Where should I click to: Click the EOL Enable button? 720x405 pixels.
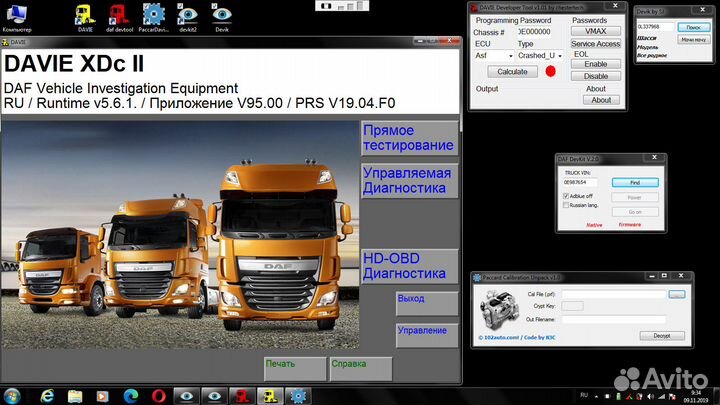coord(596,64)
